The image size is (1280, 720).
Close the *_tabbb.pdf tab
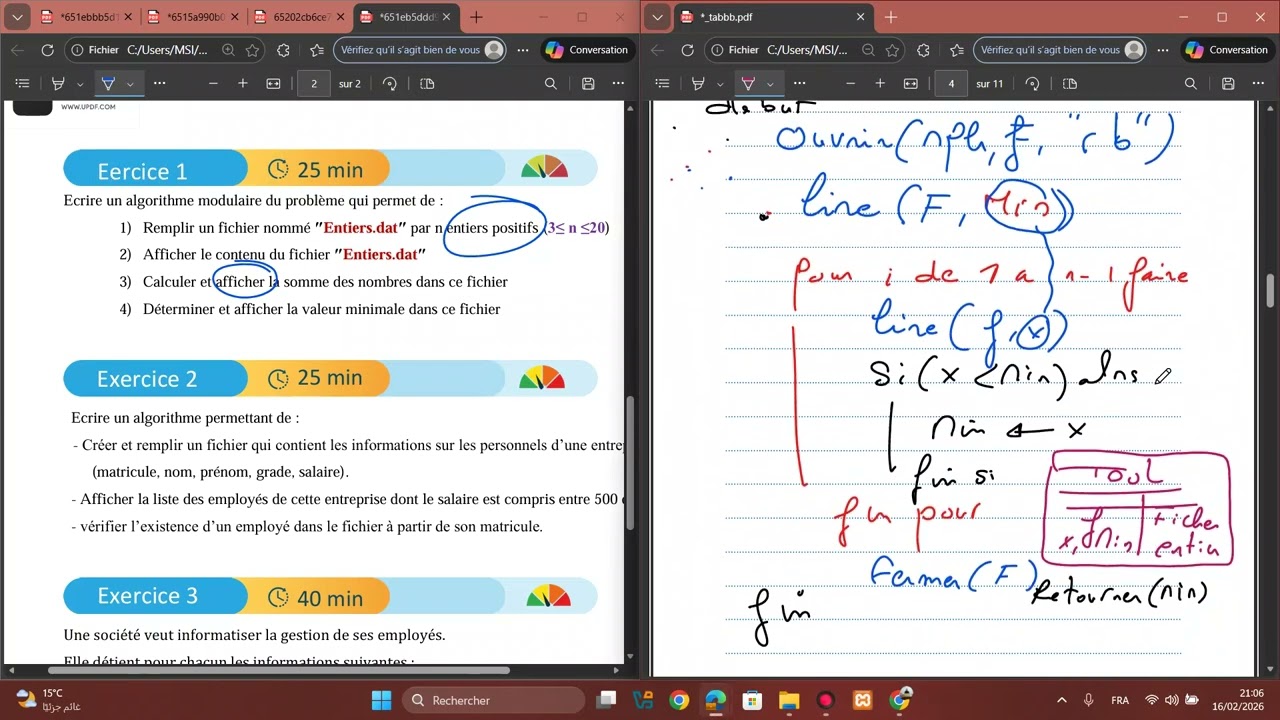860,17
